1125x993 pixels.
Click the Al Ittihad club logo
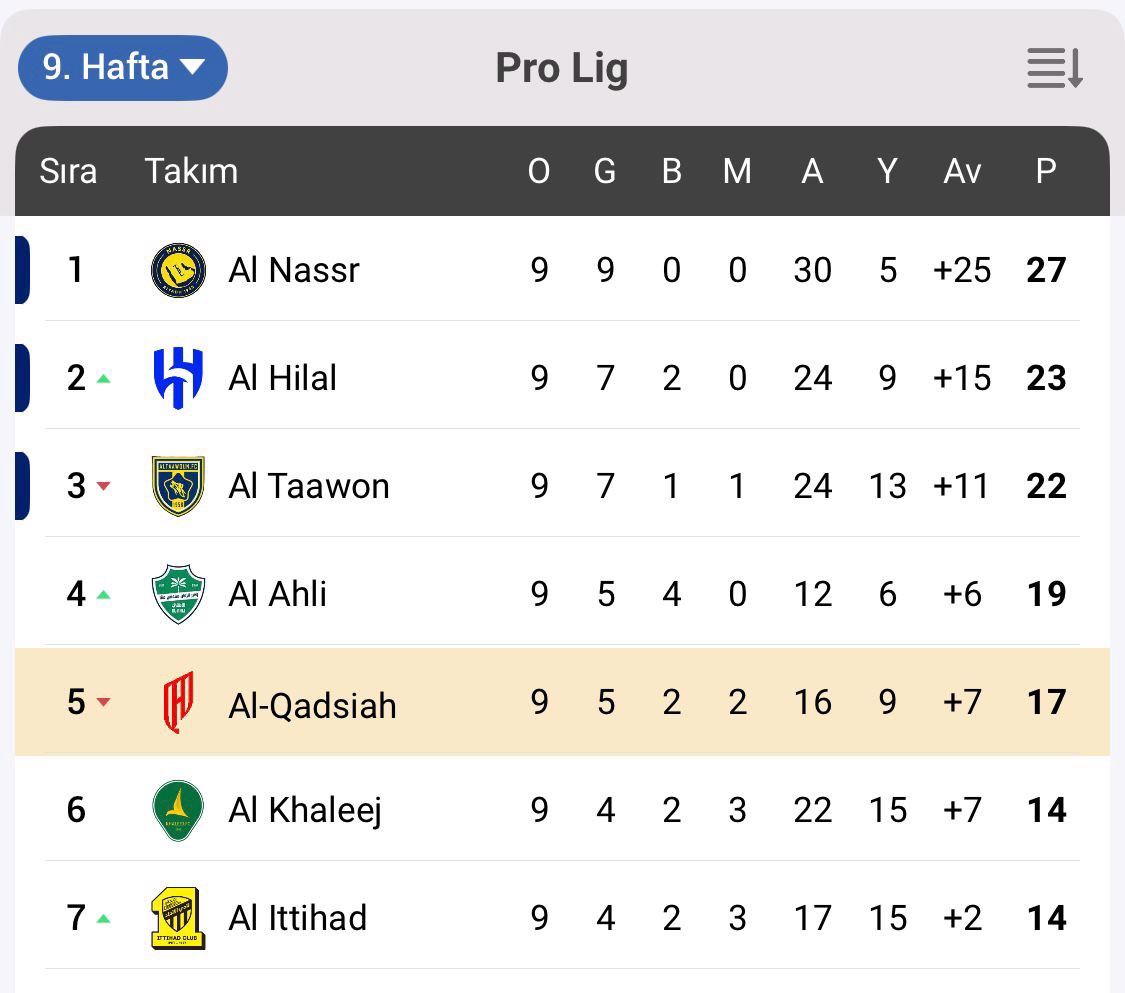click(178, 918)
